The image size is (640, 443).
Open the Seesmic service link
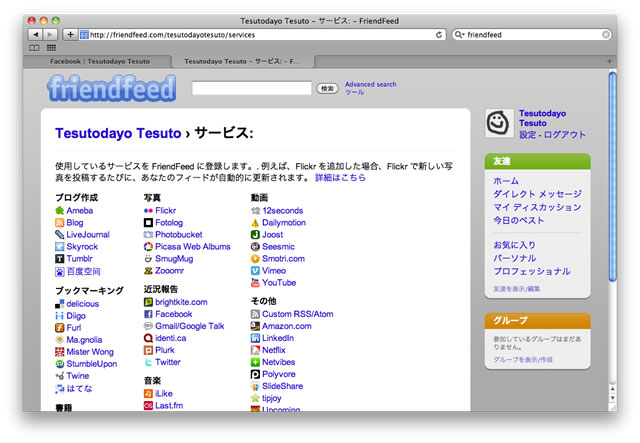coord(278,247)
